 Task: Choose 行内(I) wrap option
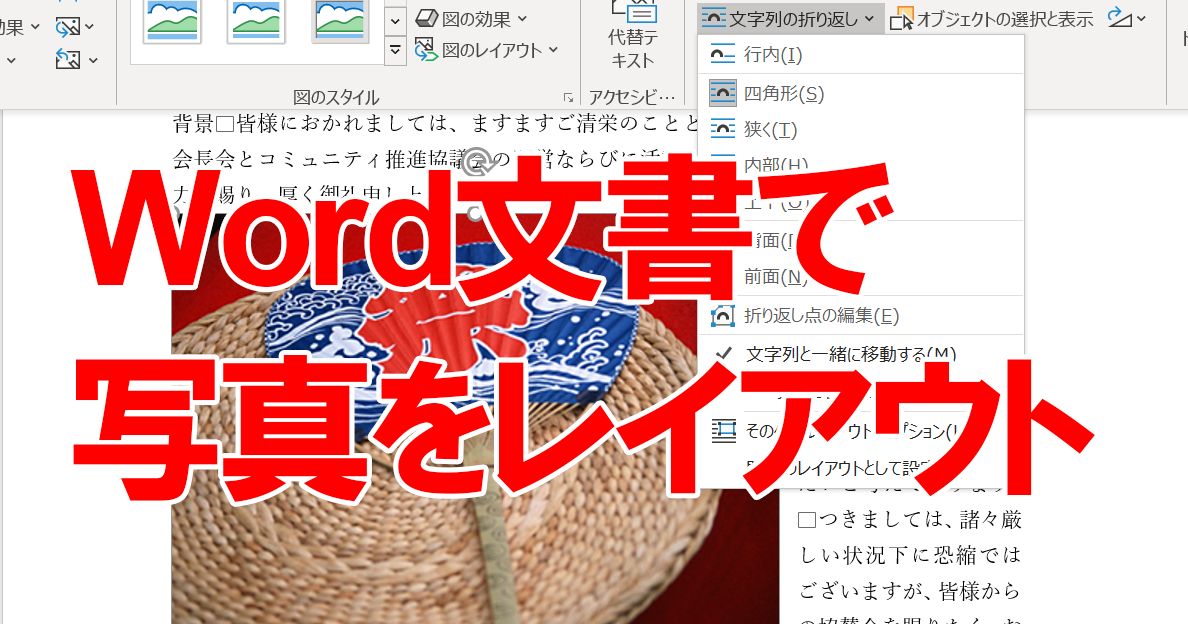[861, 55]
